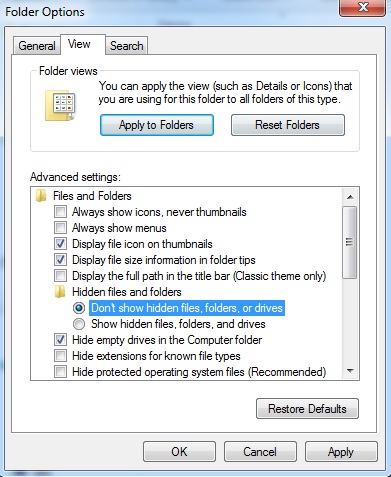The height and width of the screenshot is (477, 391).
Task: Click the Apply to Folders button
Action: (157, 125)
